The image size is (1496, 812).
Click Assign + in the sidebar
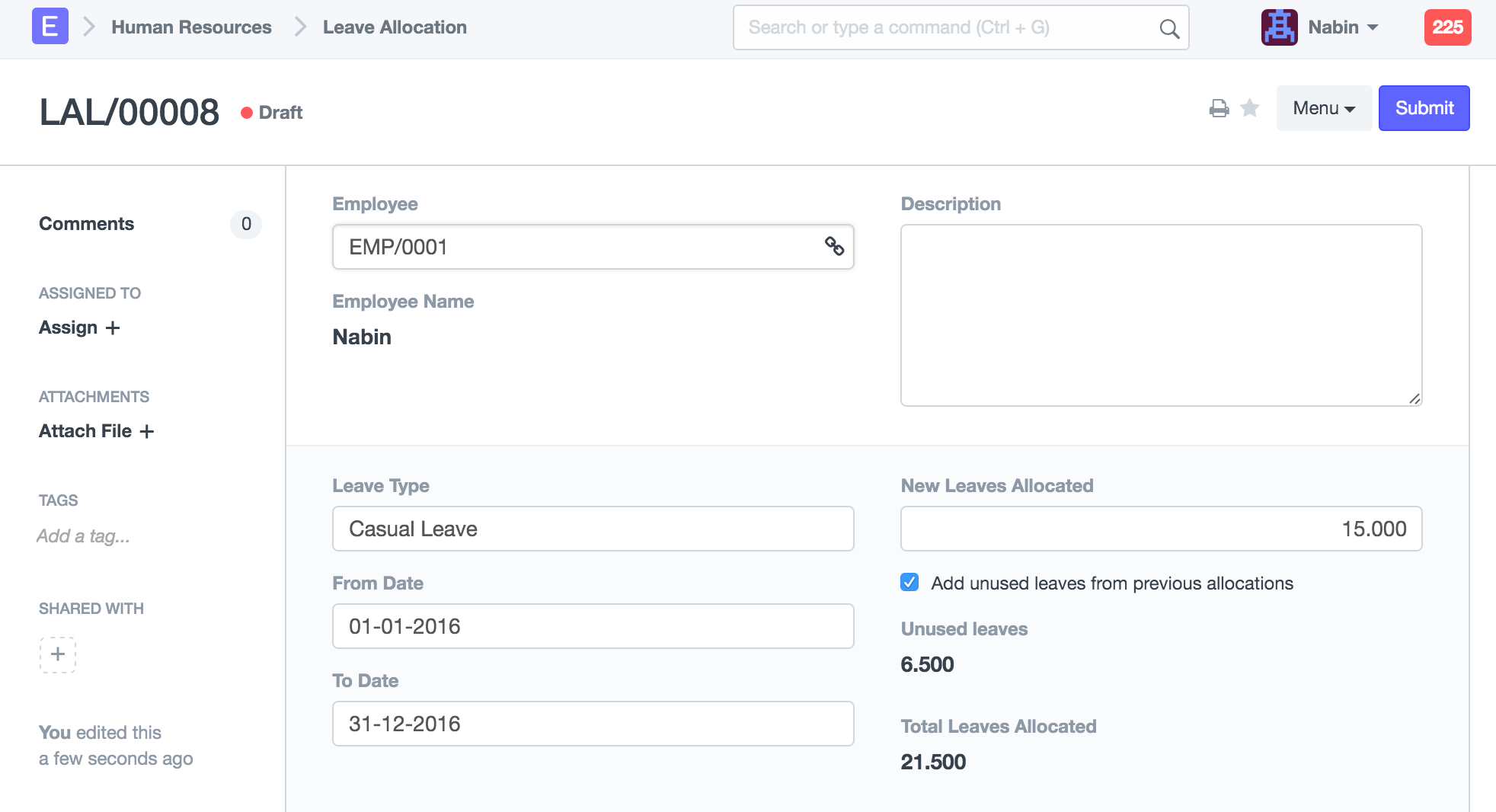pos(79,328)
